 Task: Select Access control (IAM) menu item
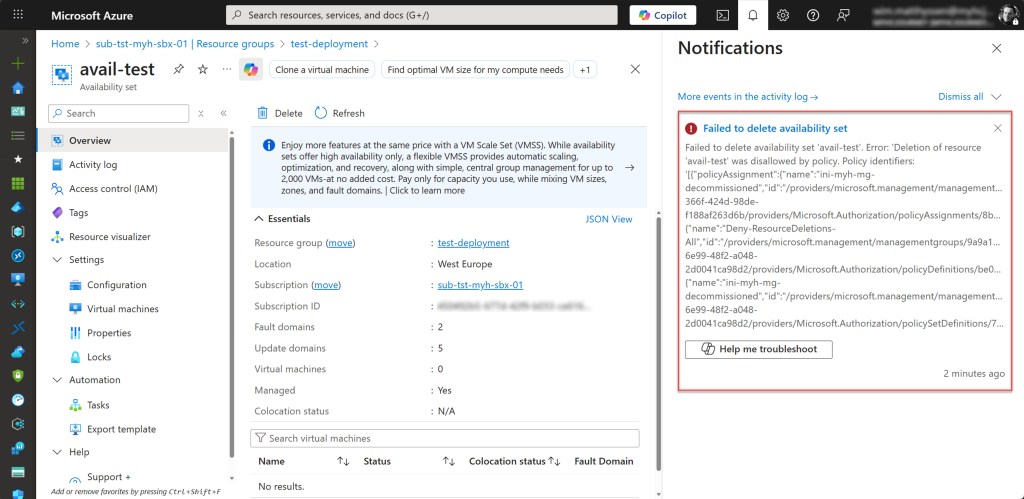point(112,189)
